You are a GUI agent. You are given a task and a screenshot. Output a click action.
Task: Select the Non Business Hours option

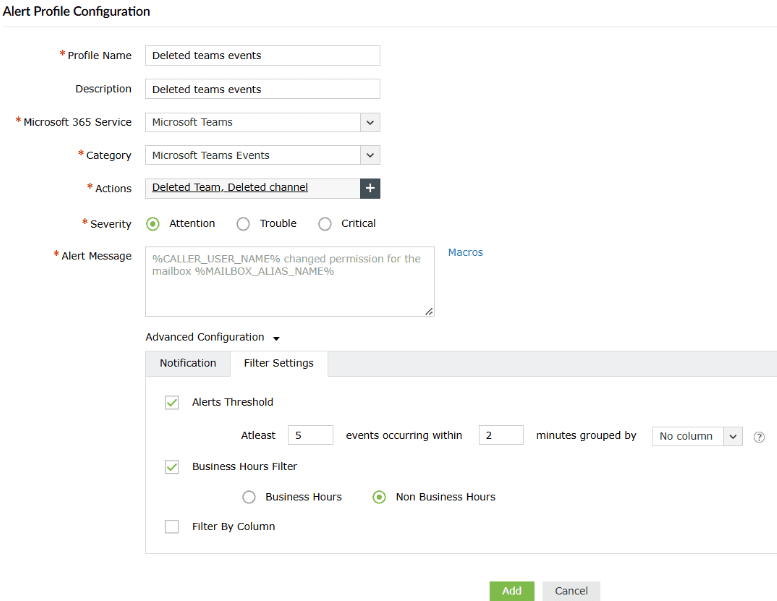[379, 497]
